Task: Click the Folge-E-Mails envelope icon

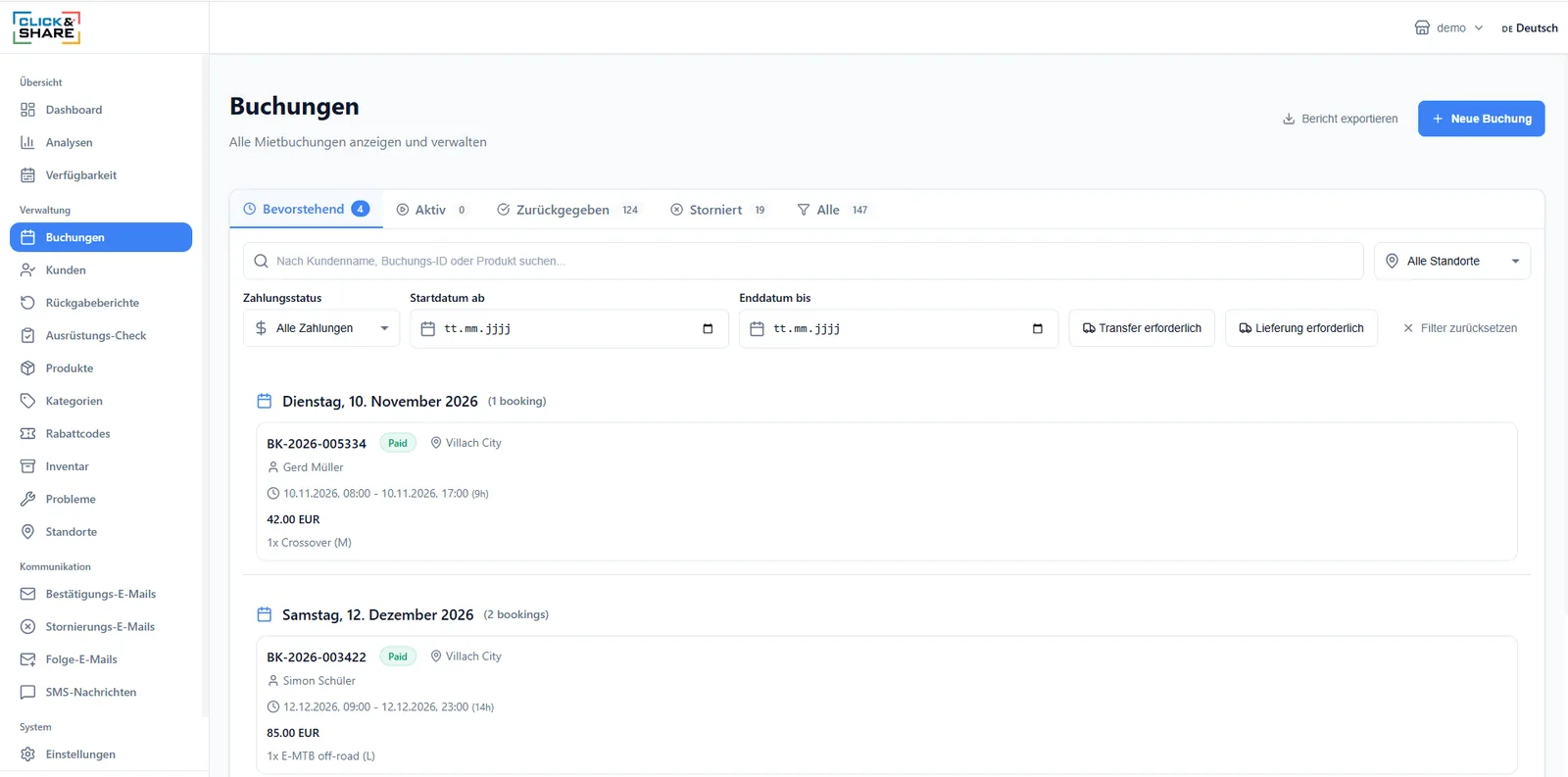Action: [x=27, y=659]
